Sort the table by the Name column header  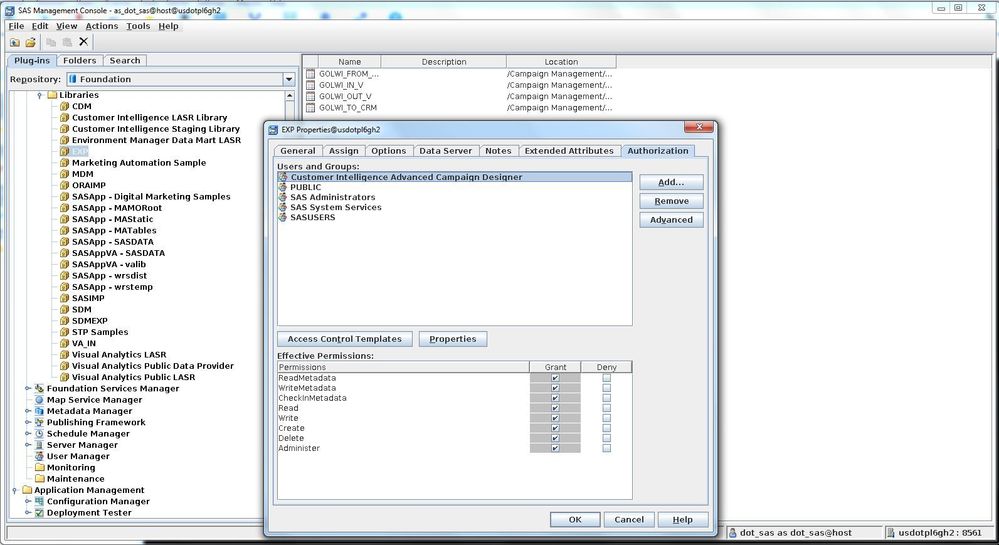(349, 62)
